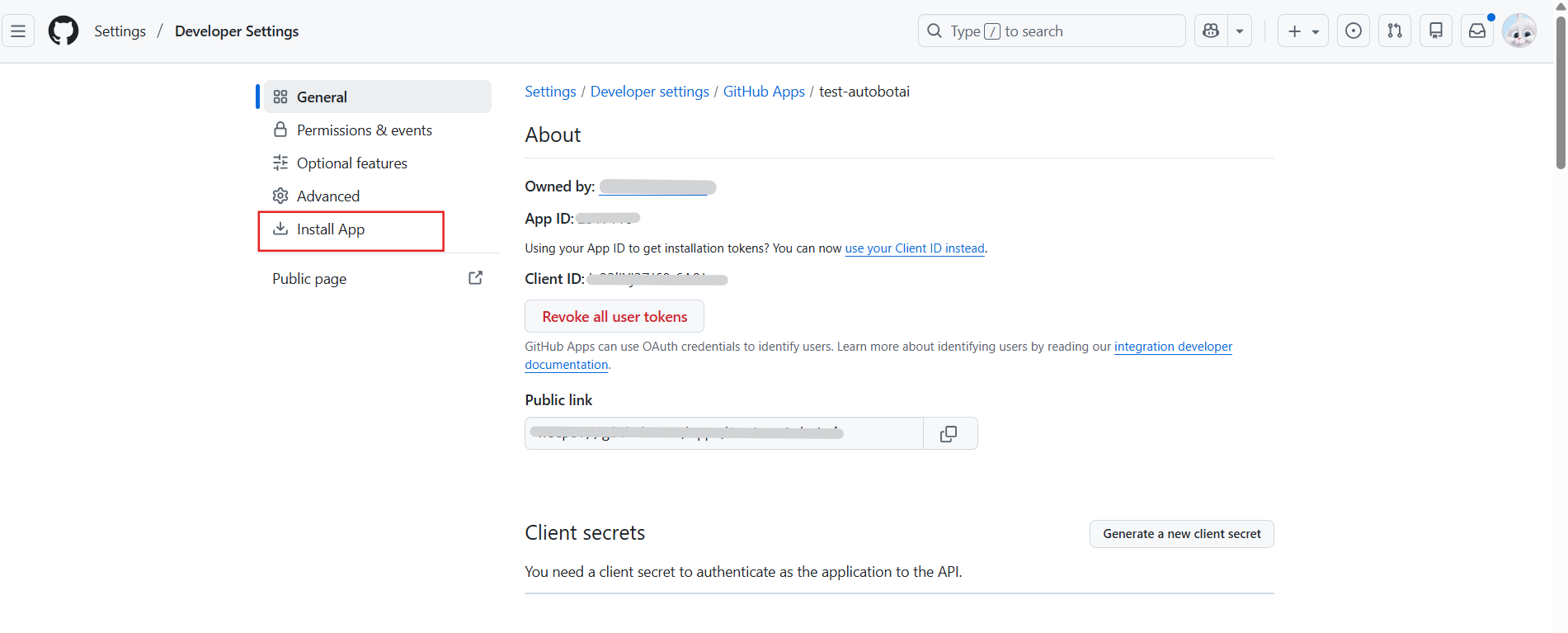Open Advanced sidebar item
The width and height of the screenshot is (1568, 633).
click(x=378, y=196)
